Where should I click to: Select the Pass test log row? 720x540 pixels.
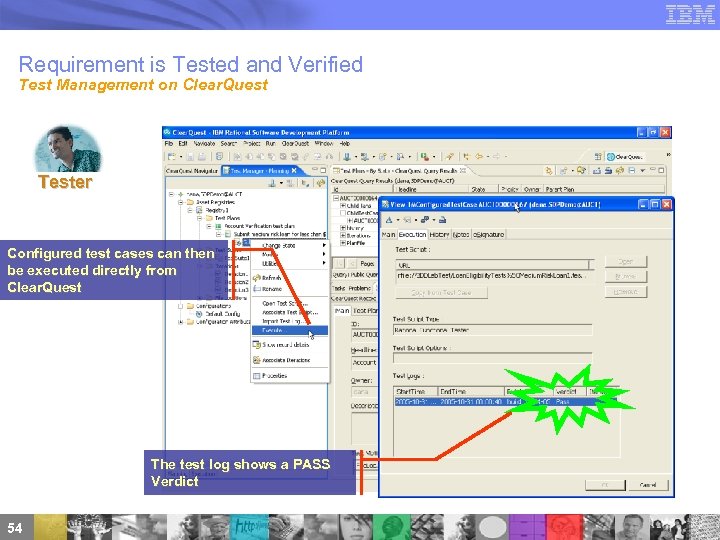(x=507, y=402)
